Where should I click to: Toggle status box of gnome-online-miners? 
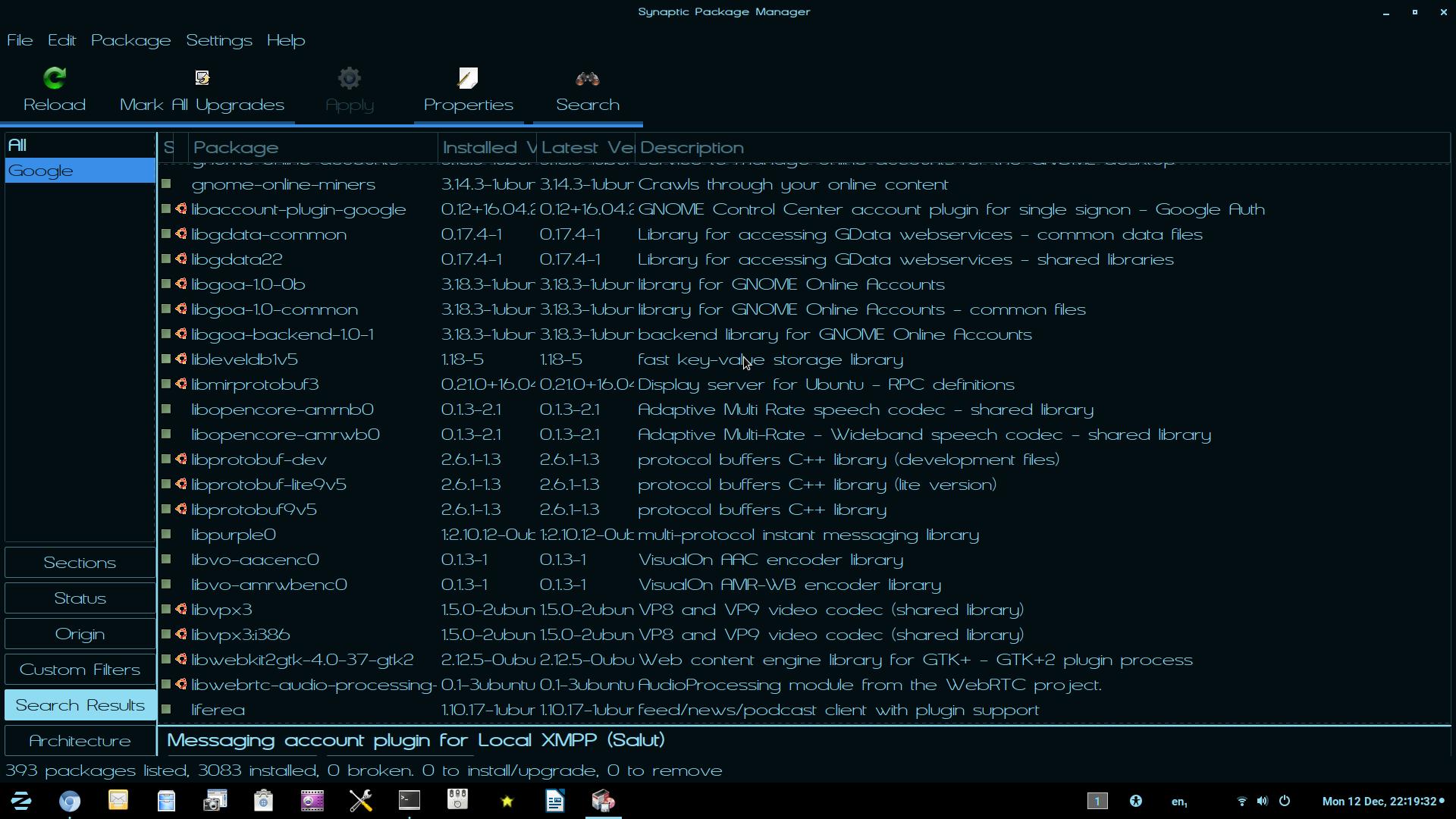coord(166,184)
